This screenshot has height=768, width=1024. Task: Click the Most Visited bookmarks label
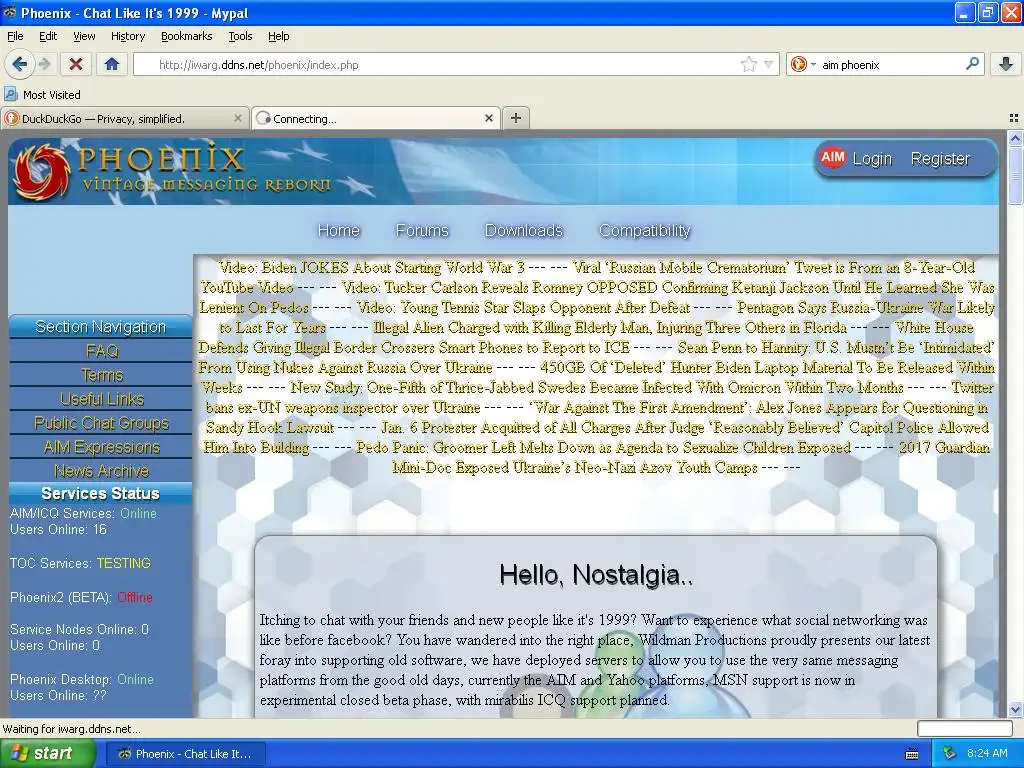click(x=52, y=95)
